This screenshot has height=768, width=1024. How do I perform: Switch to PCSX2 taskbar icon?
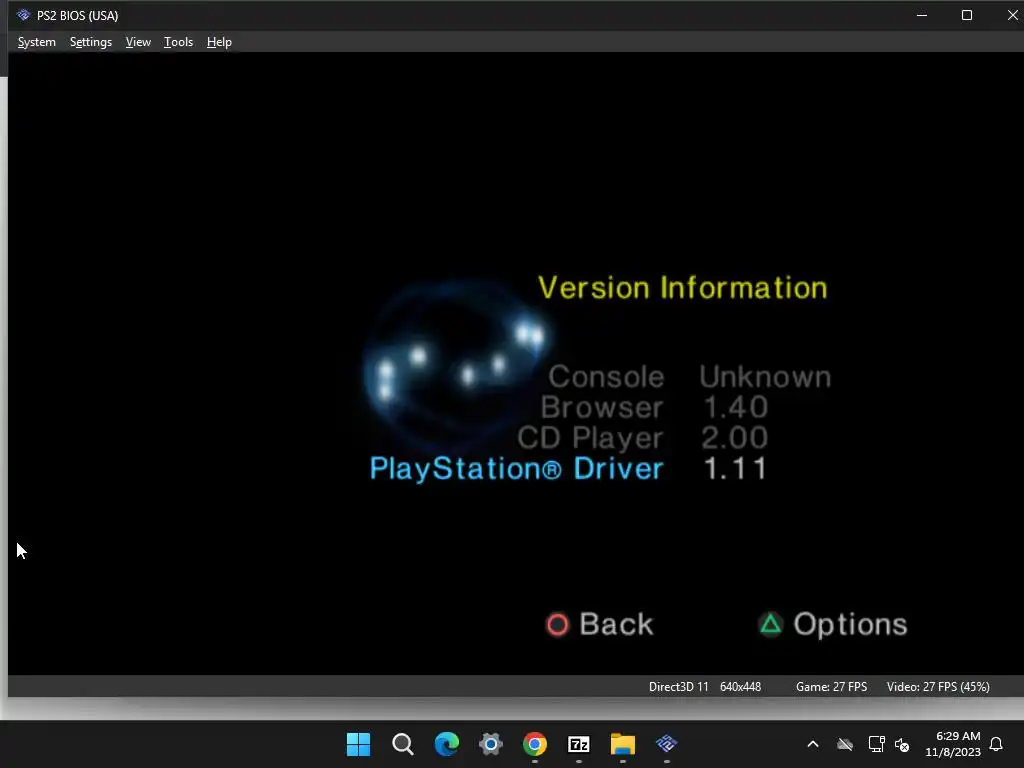(x=667, y=743)
